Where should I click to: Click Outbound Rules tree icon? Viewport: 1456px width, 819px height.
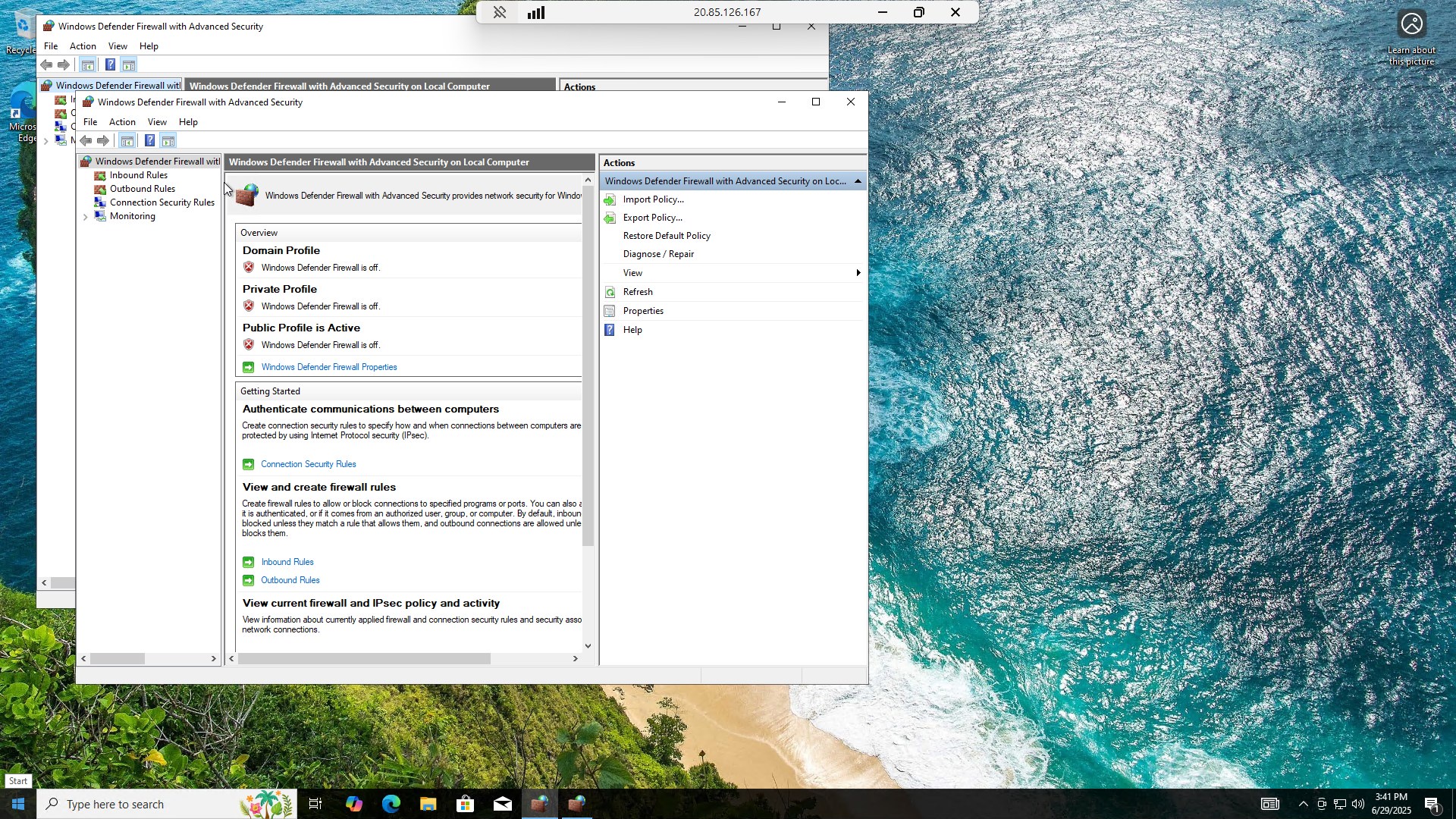click(100, 189)
